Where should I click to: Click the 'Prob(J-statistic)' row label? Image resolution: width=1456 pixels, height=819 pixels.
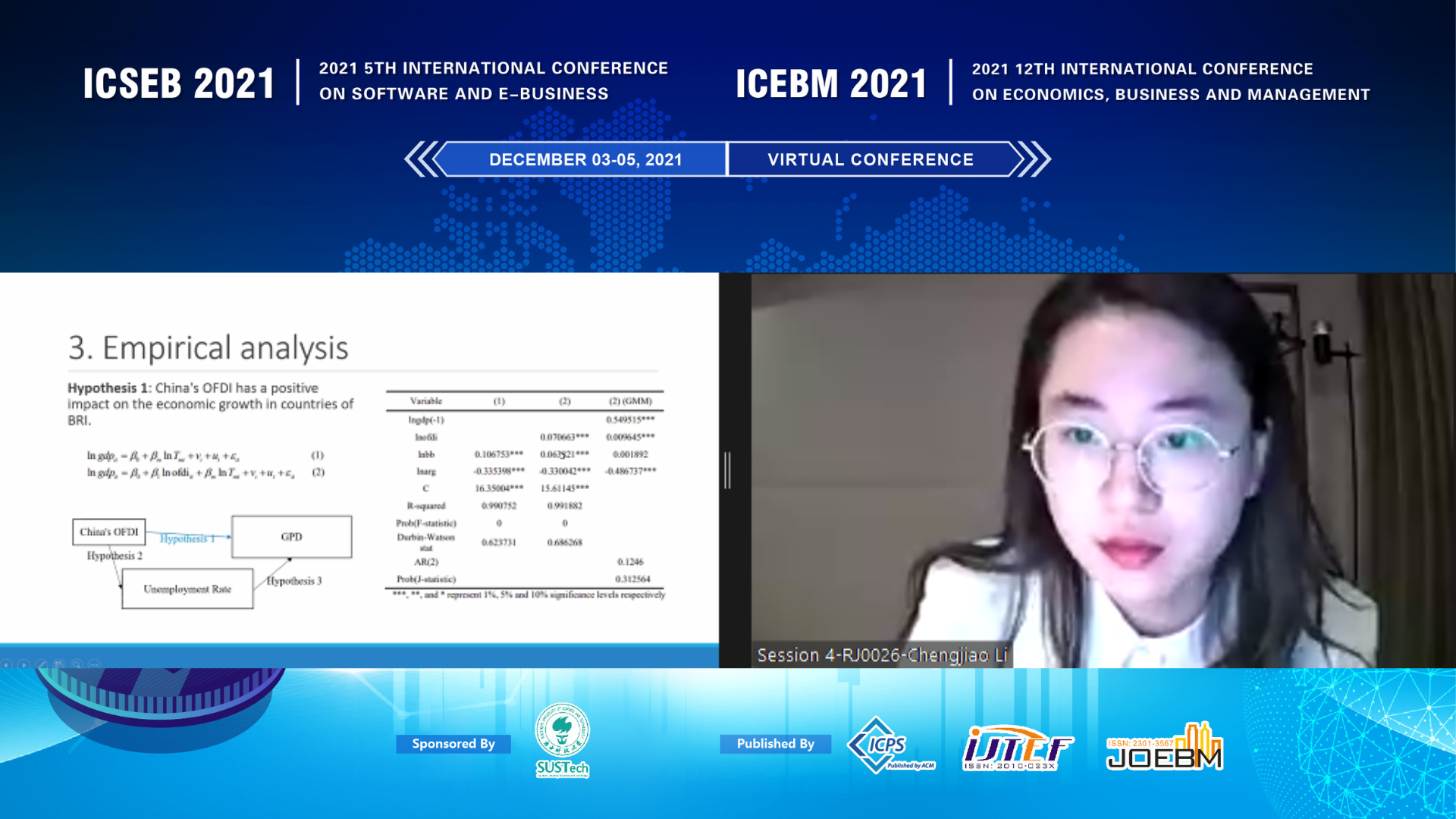426,579
